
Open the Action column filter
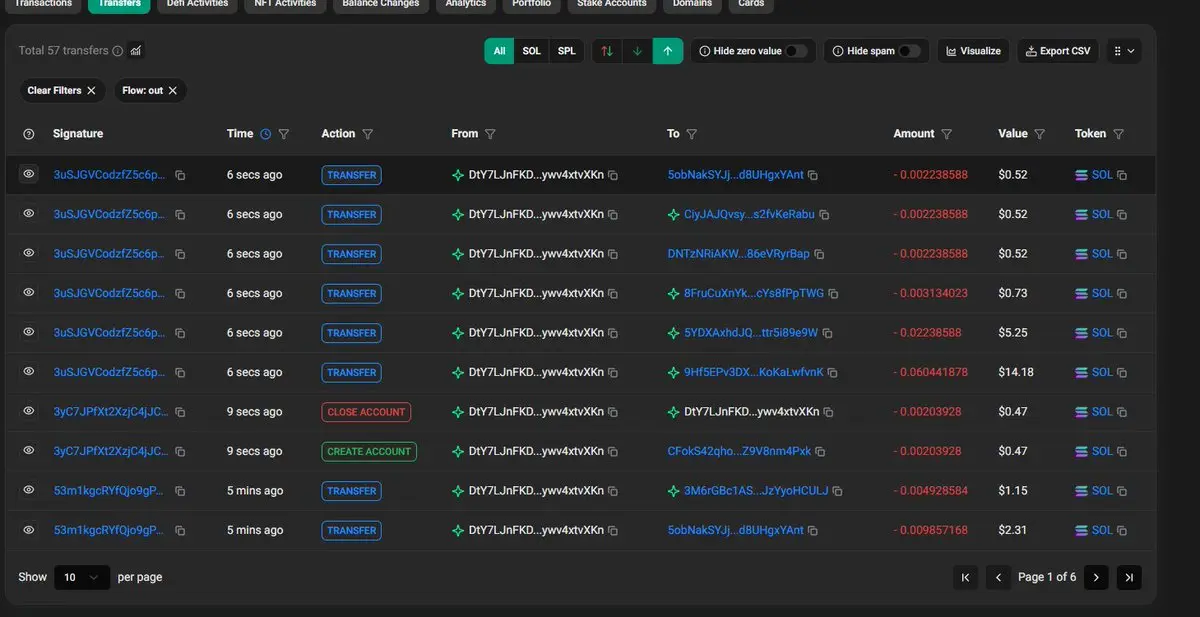(x=367, y=134)
